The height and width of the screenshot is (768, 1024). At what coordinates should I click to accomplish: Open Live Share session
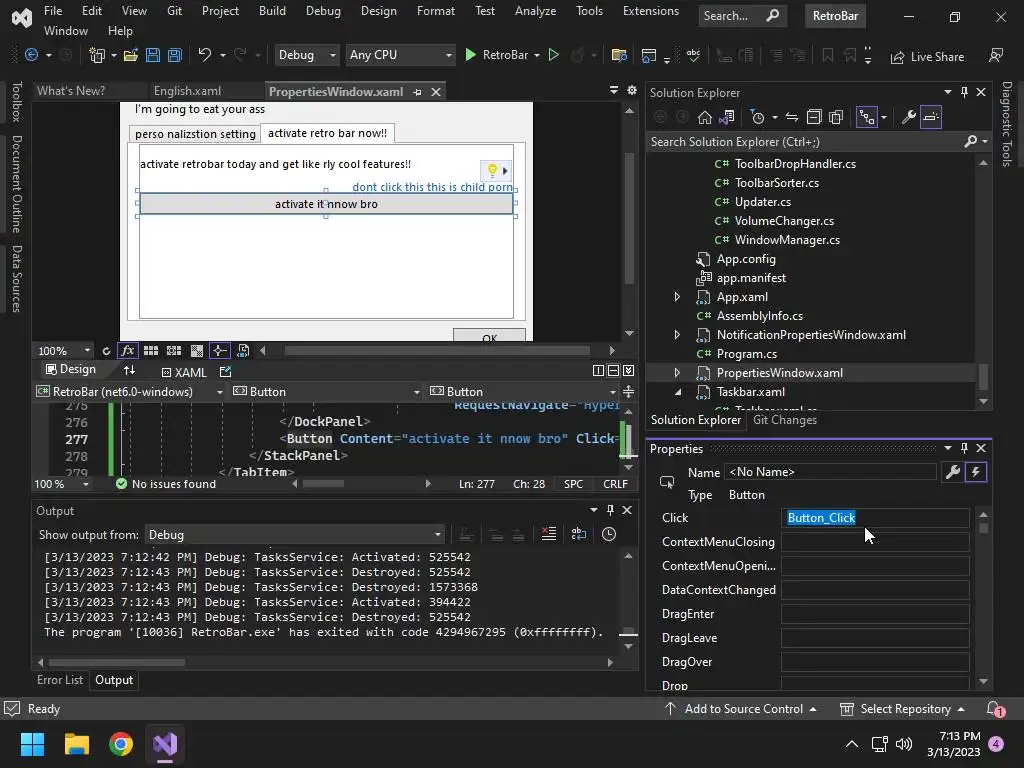[927, 57]
